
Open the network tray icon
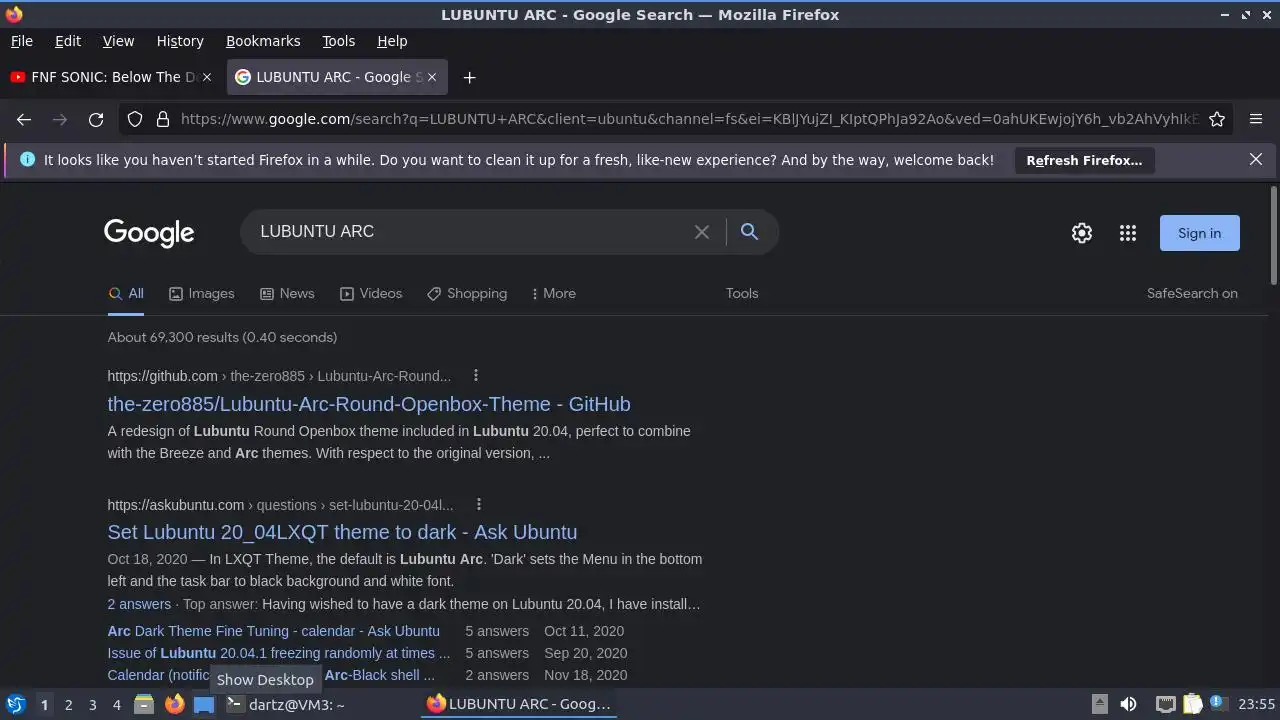[x=1165, y=704]
